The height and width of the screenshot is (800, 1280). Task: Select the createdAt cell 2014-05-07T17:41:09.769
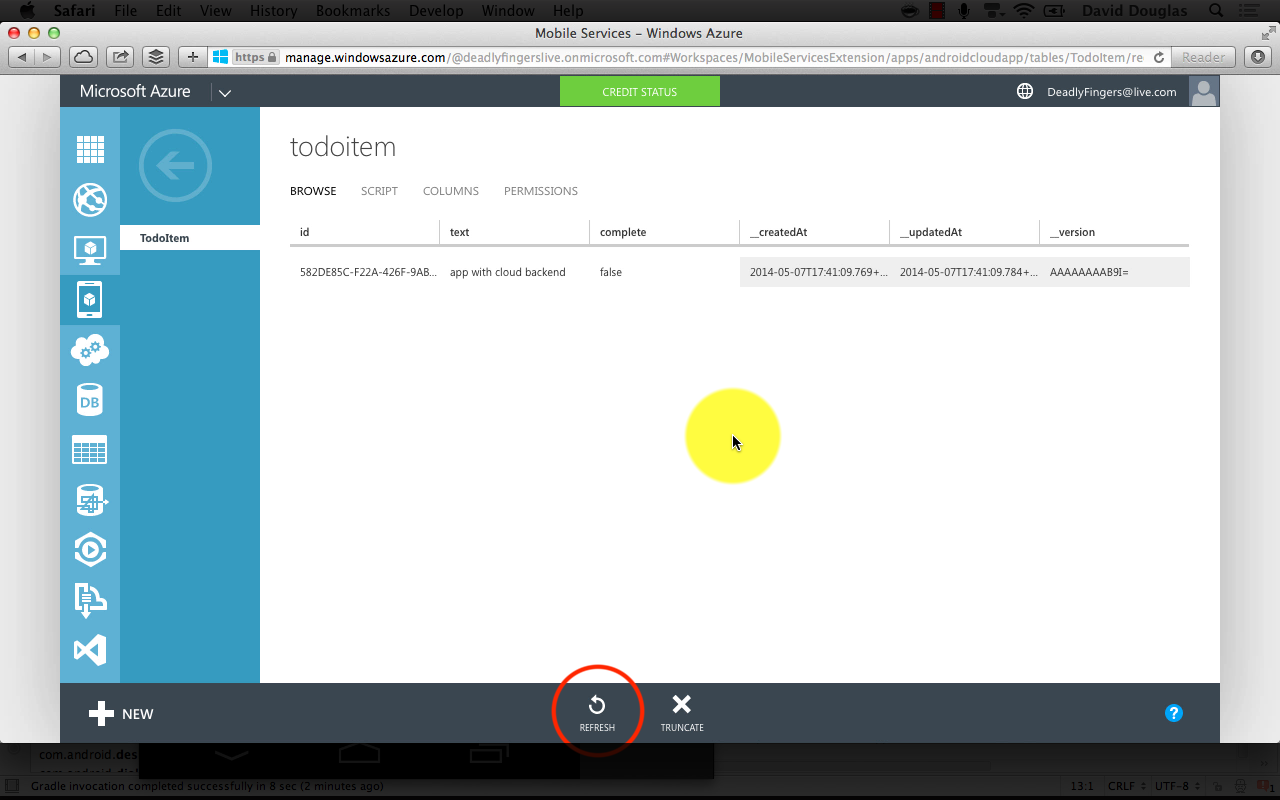[815, 272]
